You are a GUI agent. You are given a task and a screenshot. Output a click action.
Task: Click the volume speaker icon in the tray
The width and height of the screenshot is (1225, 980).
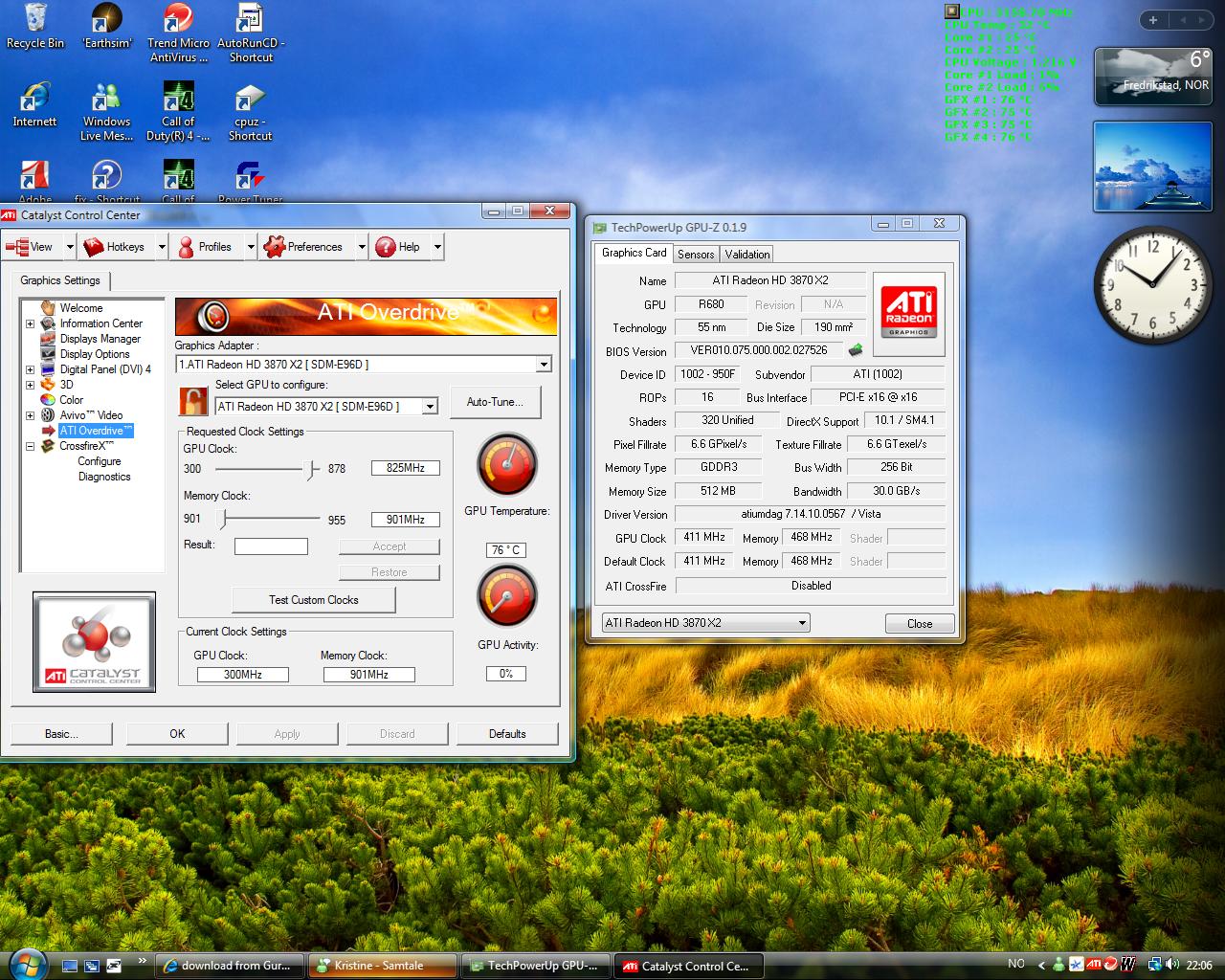(x=1172, y=965)
